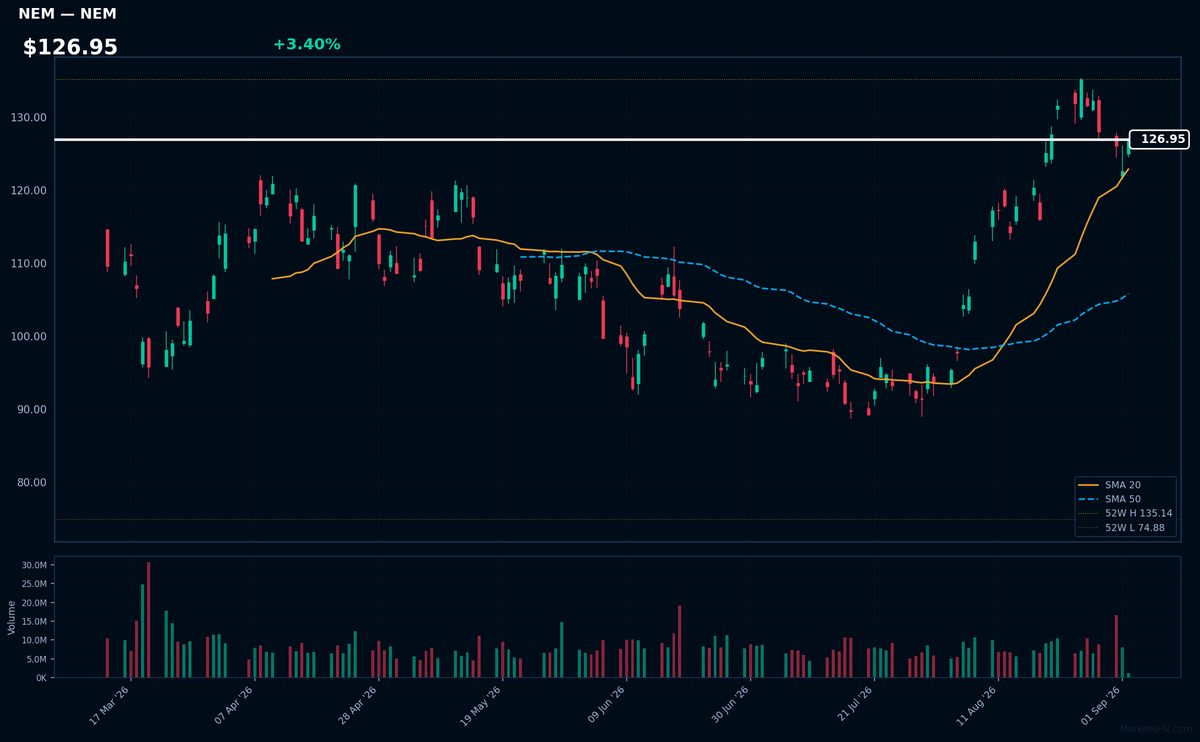The width and height of the screenshot is (1200, 742).
Task: Click the 01 Sep '26 date label
Action: point(1102,706)
